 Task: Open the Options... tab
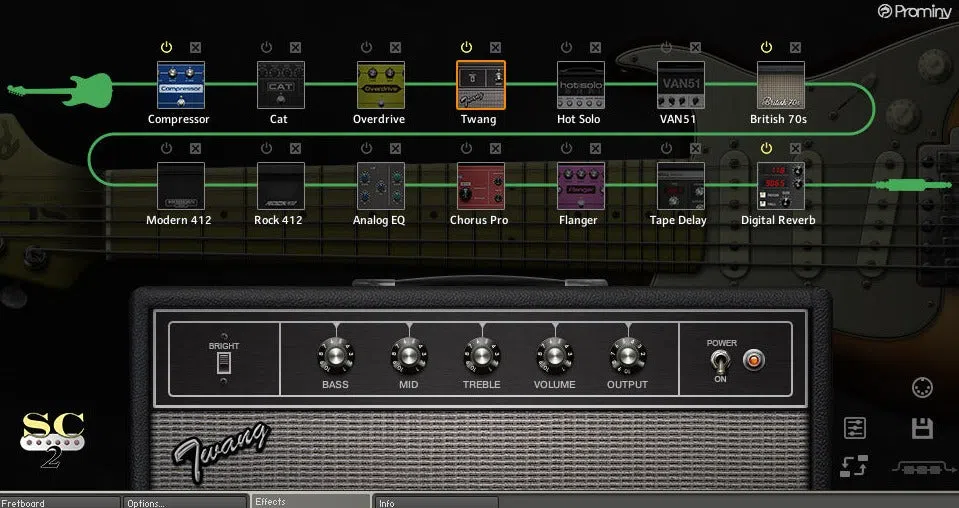tap(185, 502)
